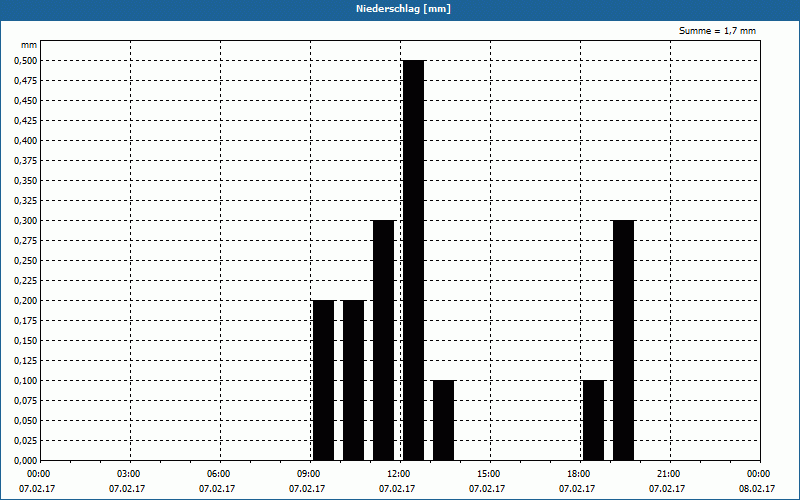Click the "0,425" y-axis value
The image size is (800, 500).
click(x=26, y=121)
